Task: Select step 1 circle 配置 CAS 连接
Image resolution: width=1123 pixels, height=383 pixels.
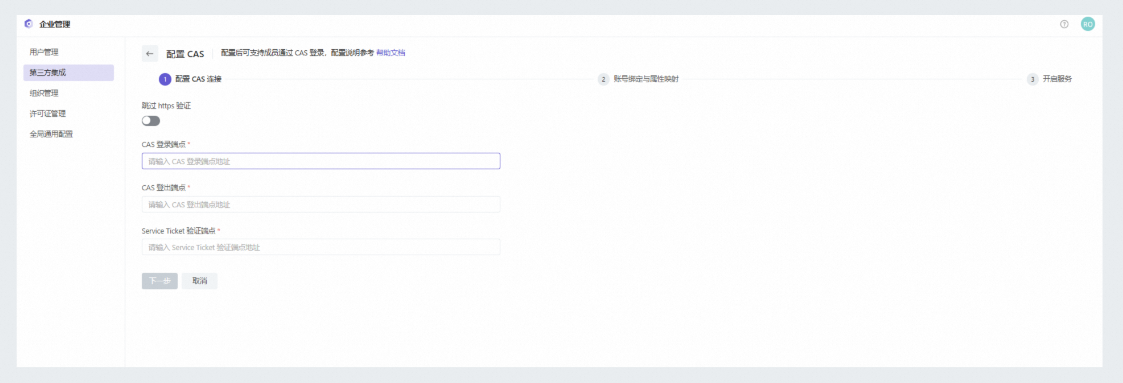Action: 165,79
